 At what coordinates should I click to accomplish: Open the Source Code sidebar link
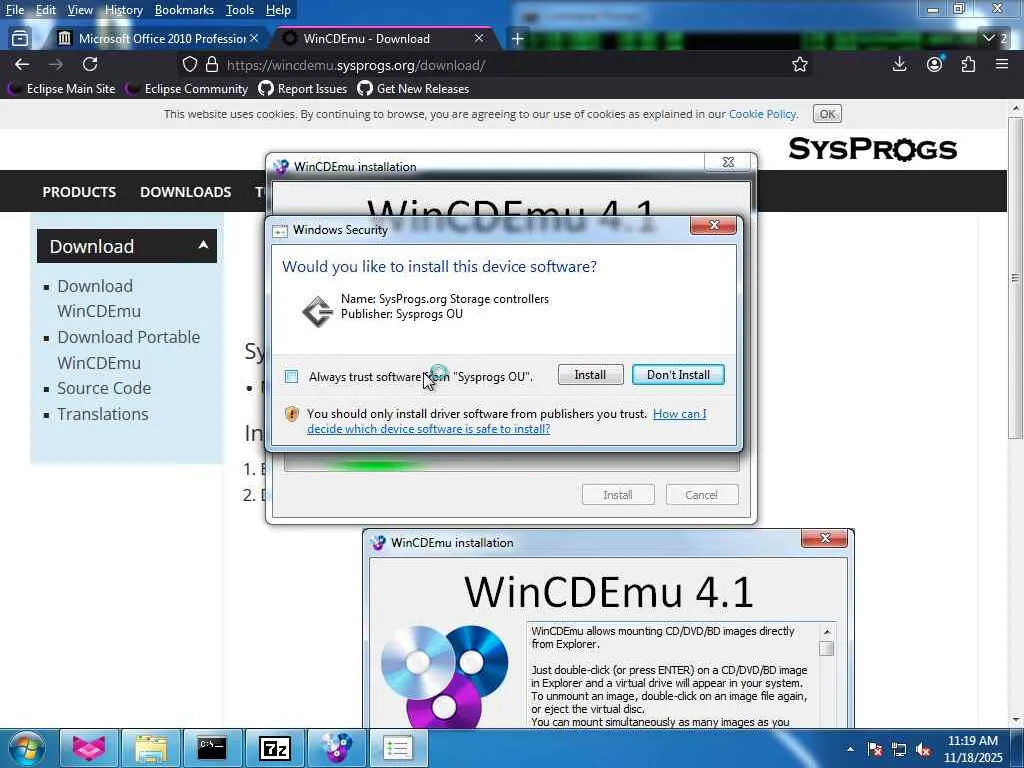pyautogui.click(x=104, y=388)
